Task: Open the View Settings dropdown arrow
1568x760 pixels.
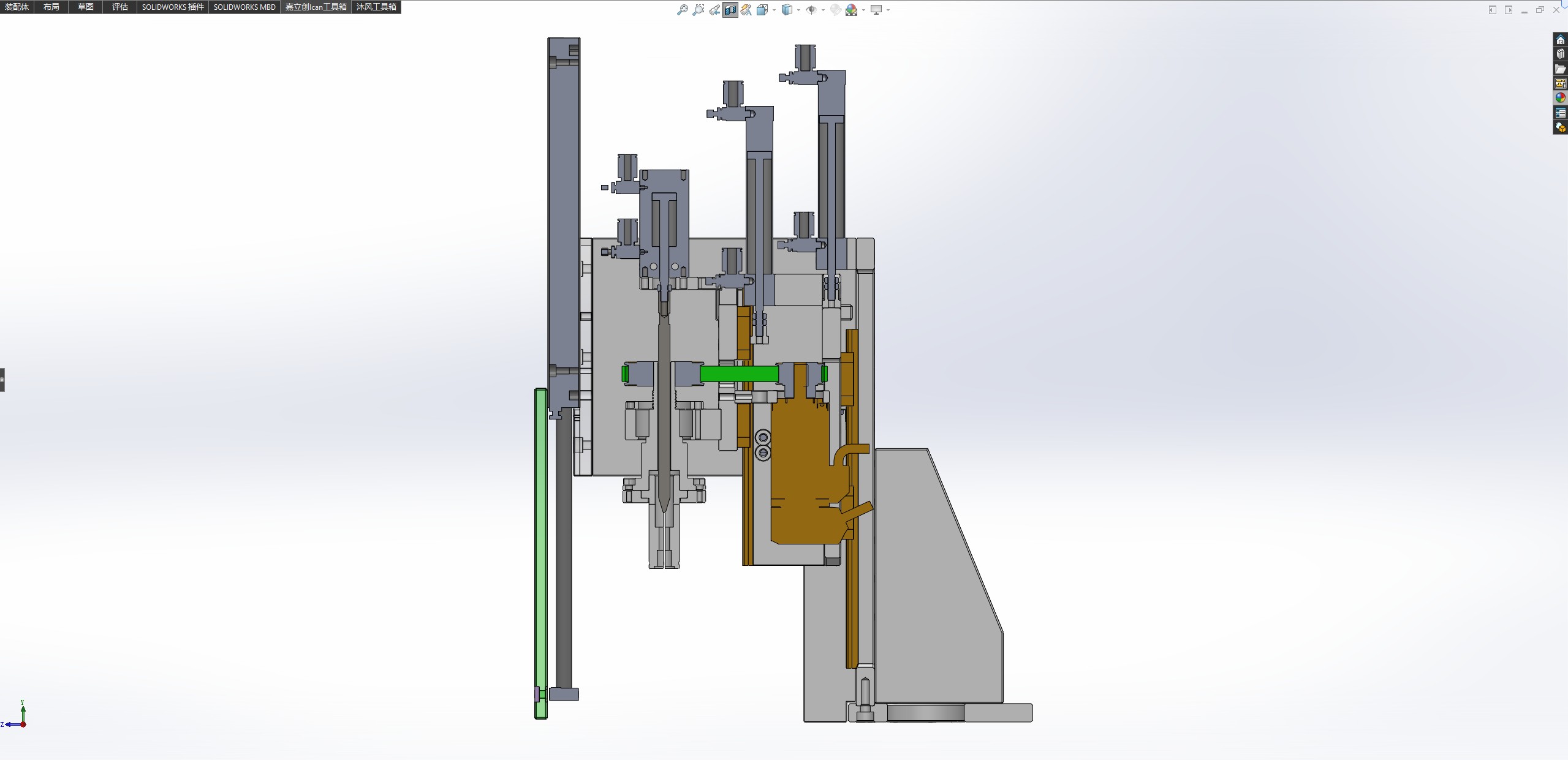Action: pyautogui.click(x=888, y=10)
